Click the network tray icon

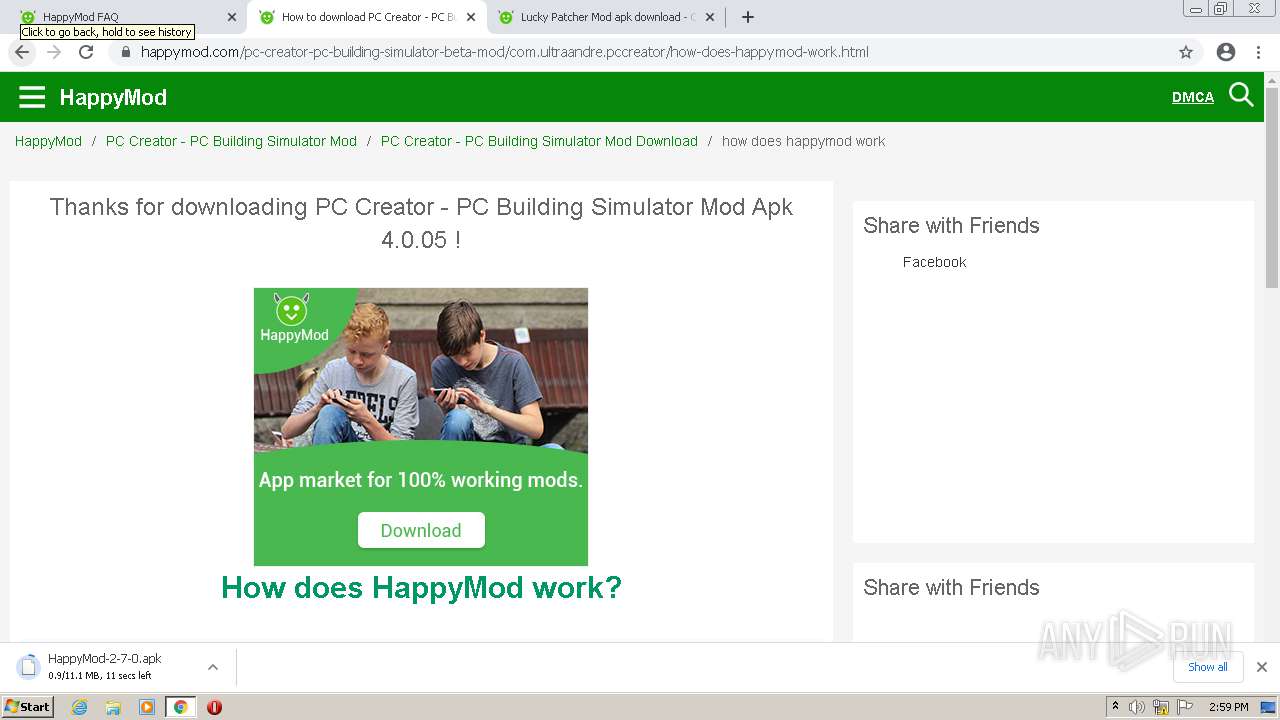[1161, 707]
